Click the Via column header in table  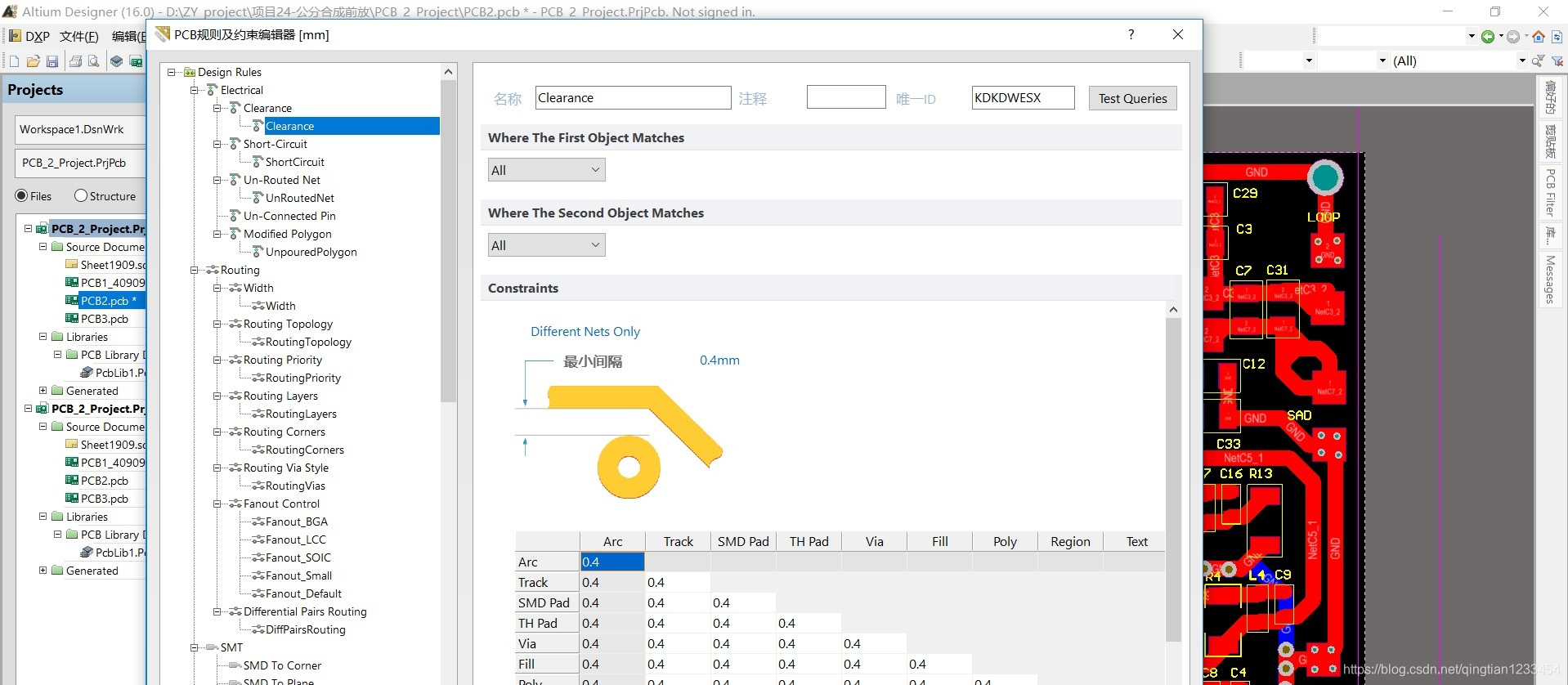tap(874, 541)
